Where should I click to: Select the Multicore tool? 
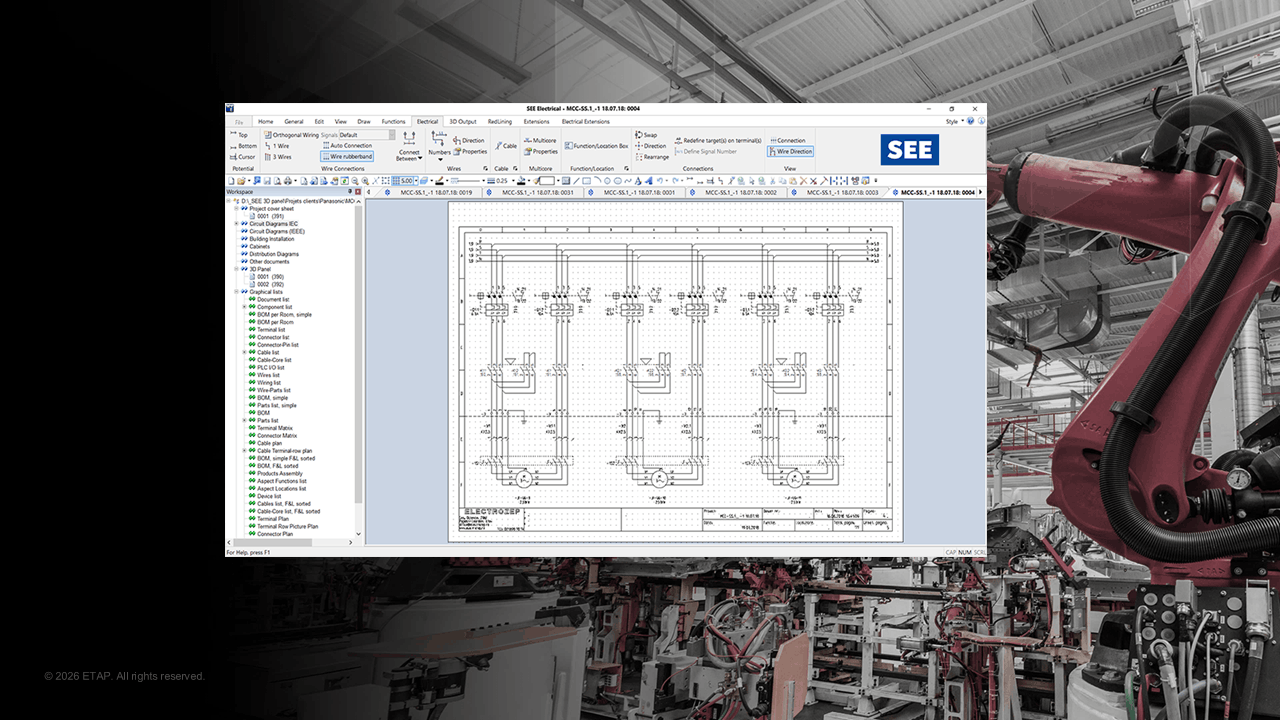[x=539, y=141]
